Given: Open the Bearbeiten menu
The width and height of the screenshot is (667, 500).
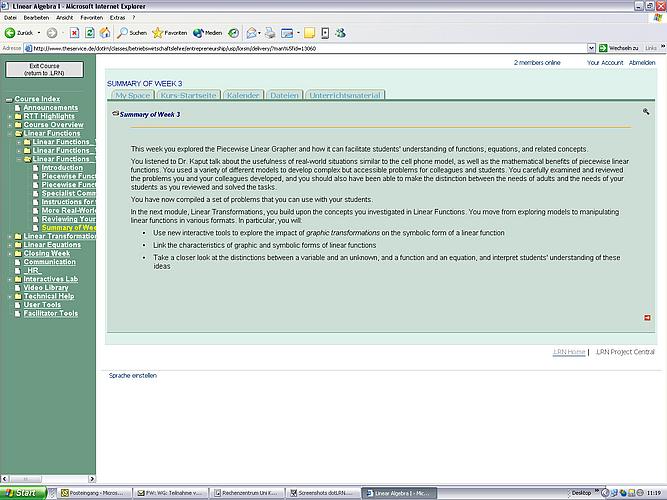Looking at the screenshot, I should tap(36, 18).
